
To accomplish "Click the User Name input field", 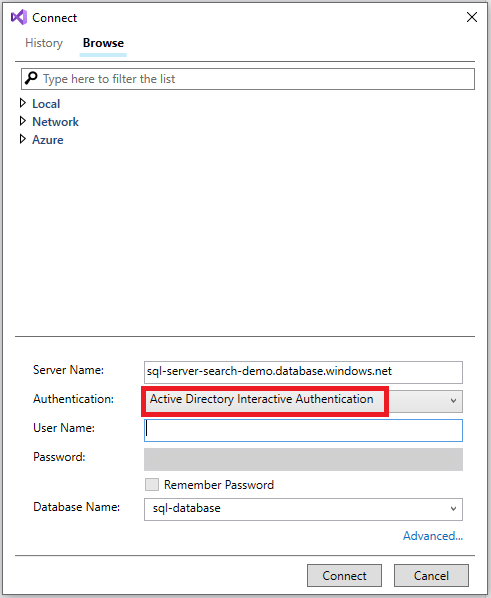I will 303,430.
